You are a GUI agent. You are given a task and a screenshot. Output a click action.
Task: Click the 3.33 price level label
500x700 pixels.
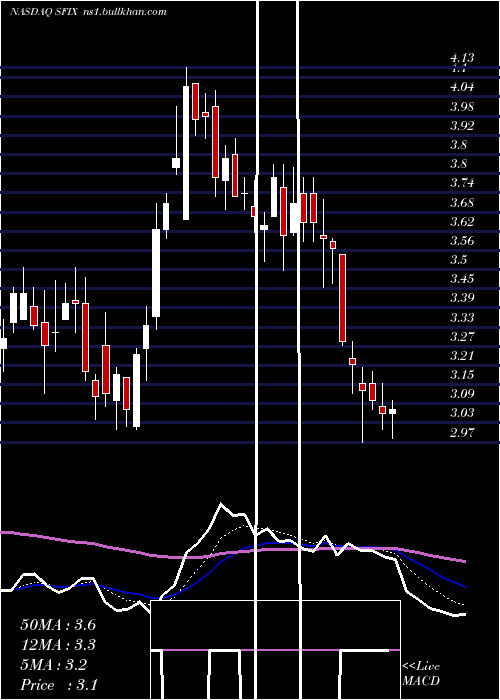coord(462,317)
